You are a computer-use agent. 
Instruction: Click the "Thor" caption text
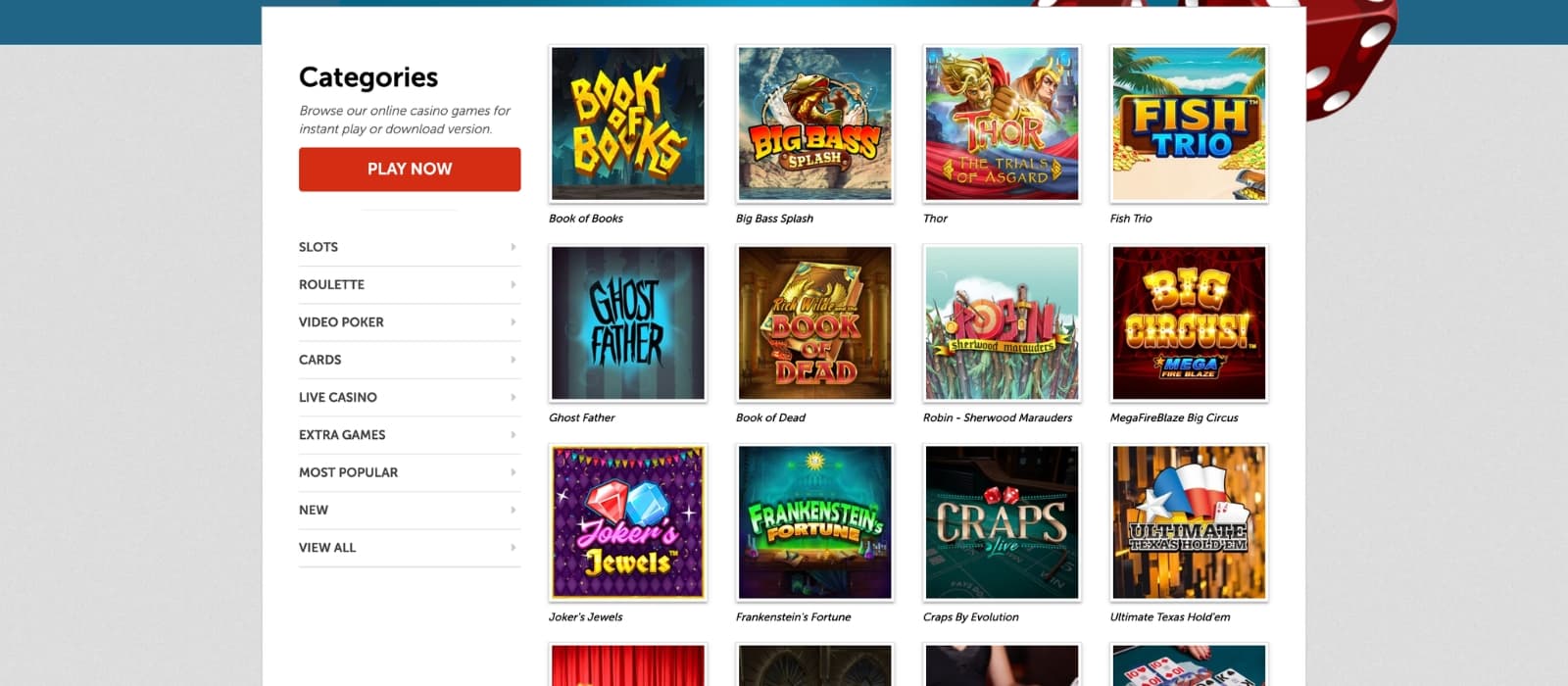point(935,219)
